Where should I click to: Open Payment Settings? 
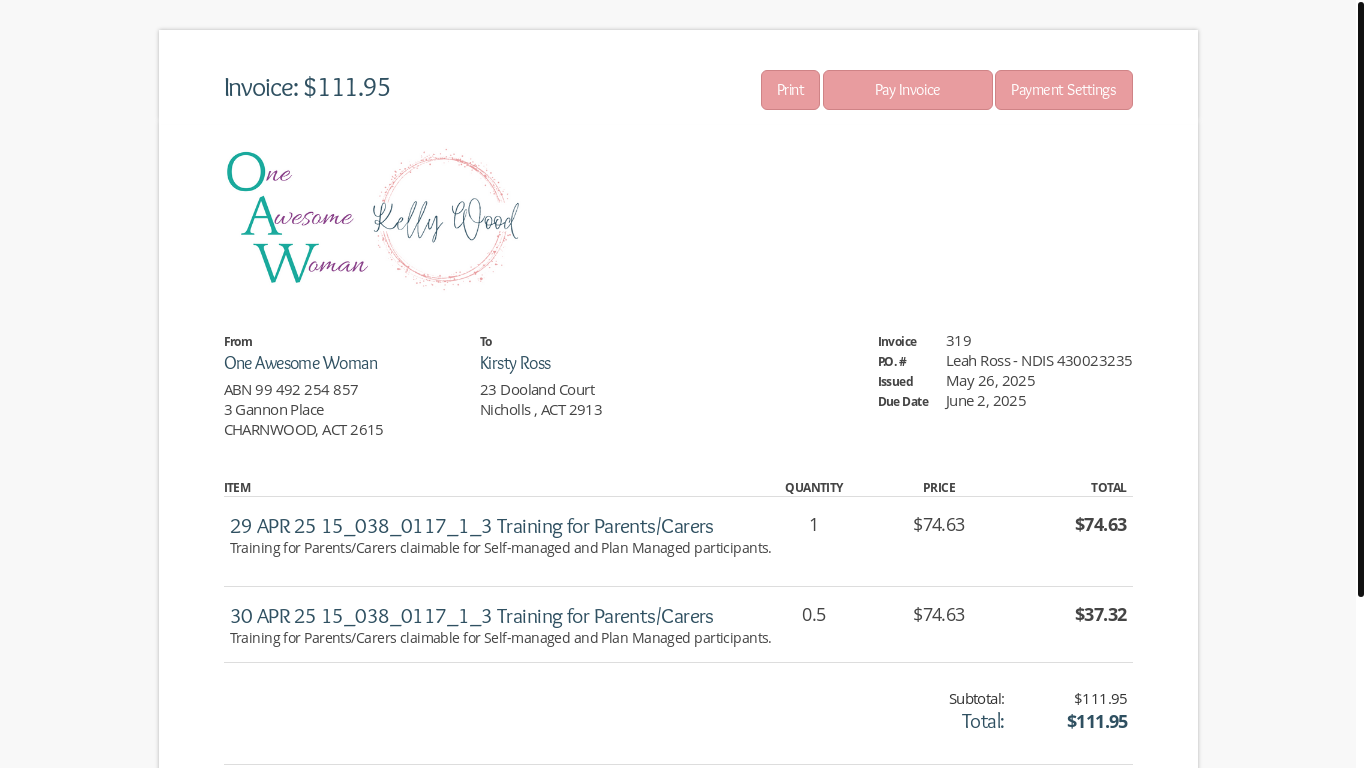(1063, 90)
